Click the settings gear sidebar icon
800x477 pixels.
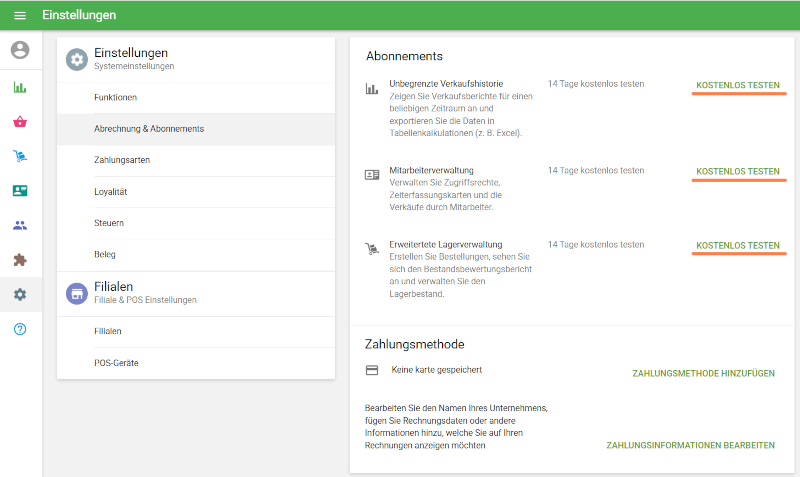[20, 295]
